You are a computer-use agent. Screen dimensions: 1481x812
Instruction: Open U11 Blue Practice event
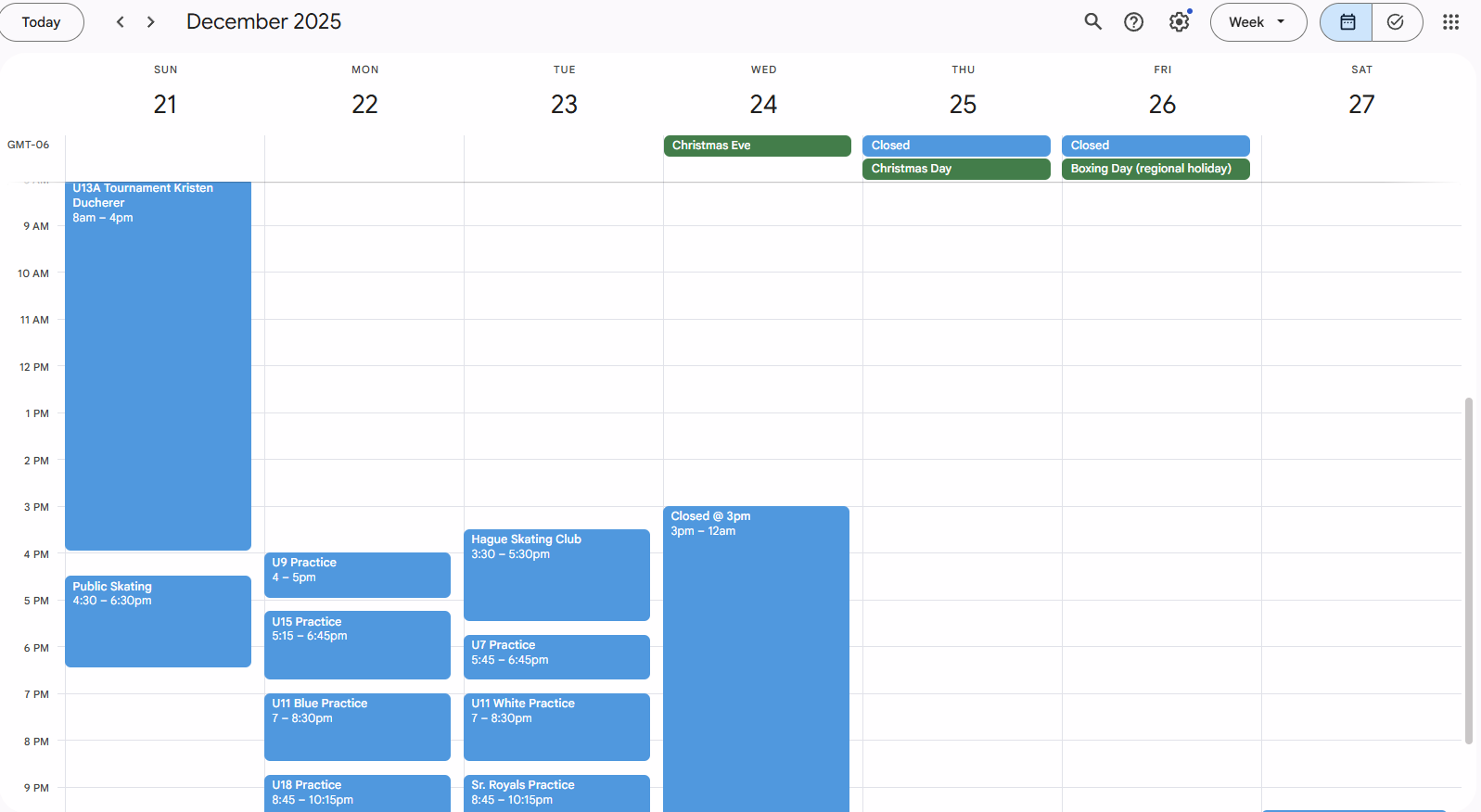pos(357,726)
